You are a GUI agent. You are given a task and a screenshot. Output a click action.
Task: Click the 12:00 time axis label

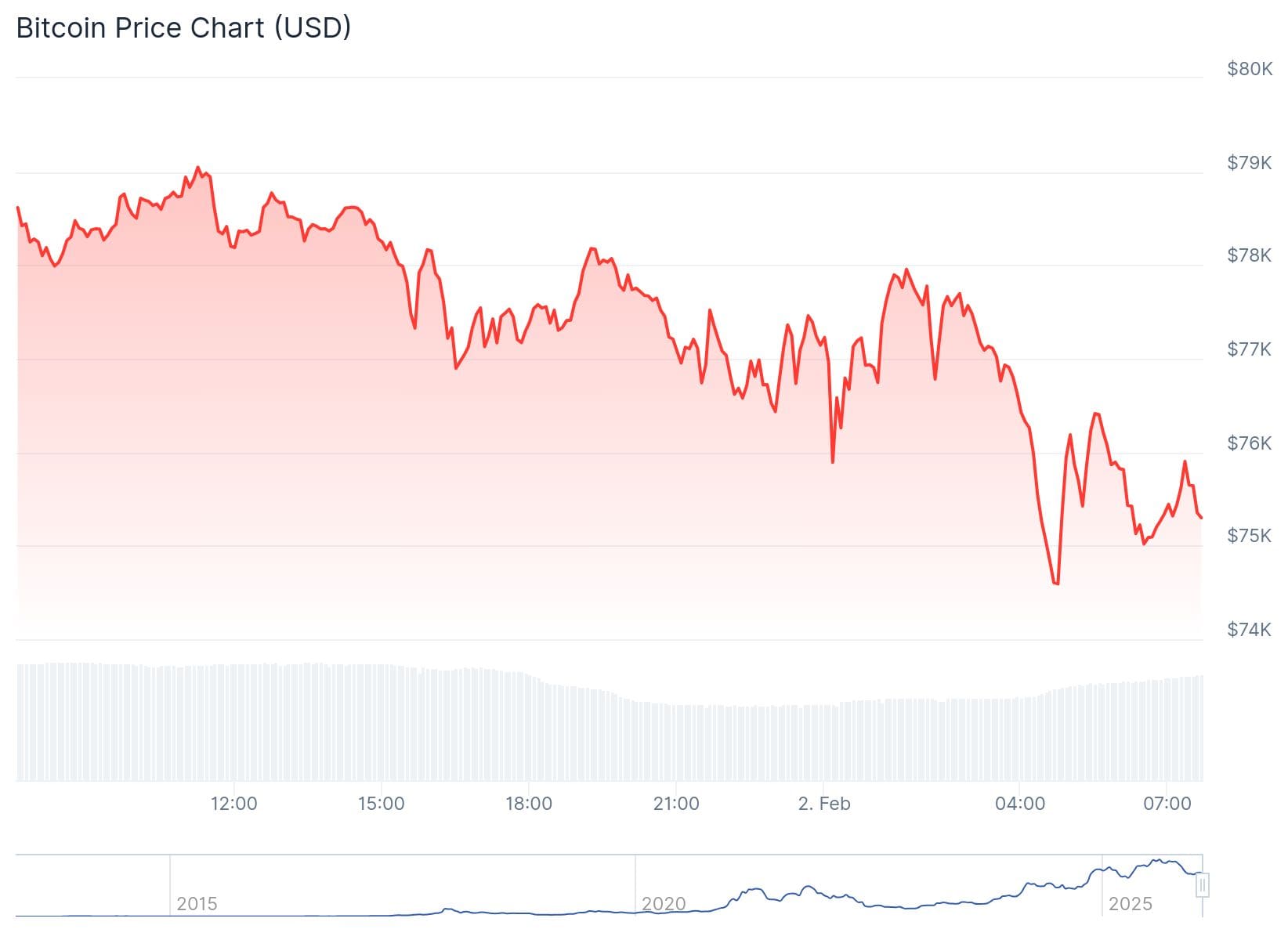(x=233, y=804)
